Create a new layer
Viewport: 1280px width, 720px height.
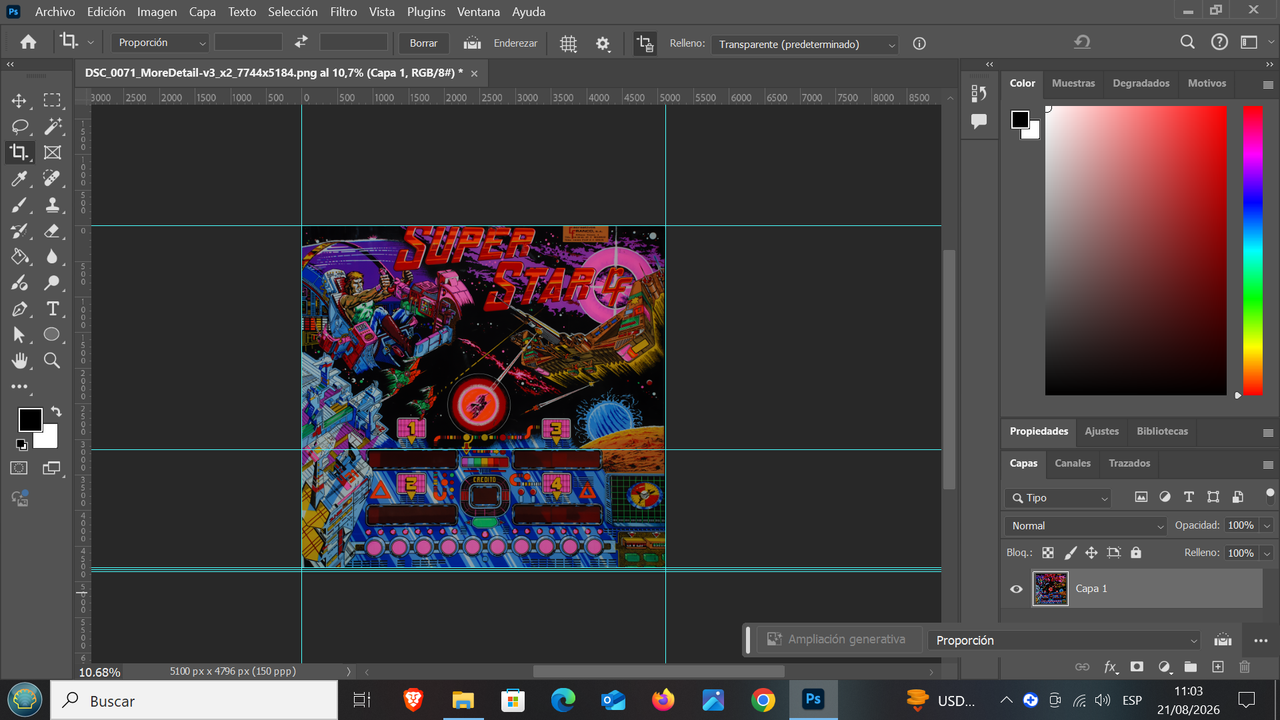[x=1218, y=667]
